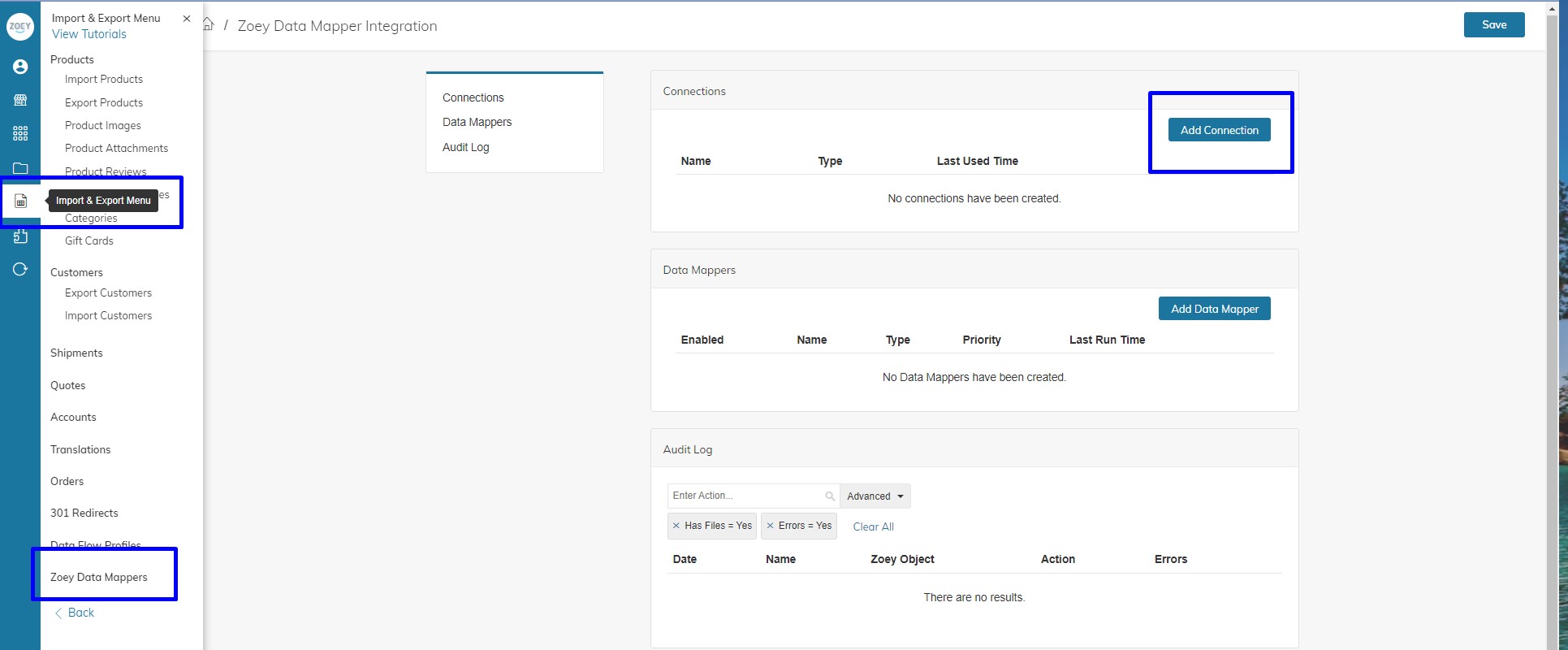Click the Products menu heading
This screenshot has height=650, width=1568.
pos(72,59)
